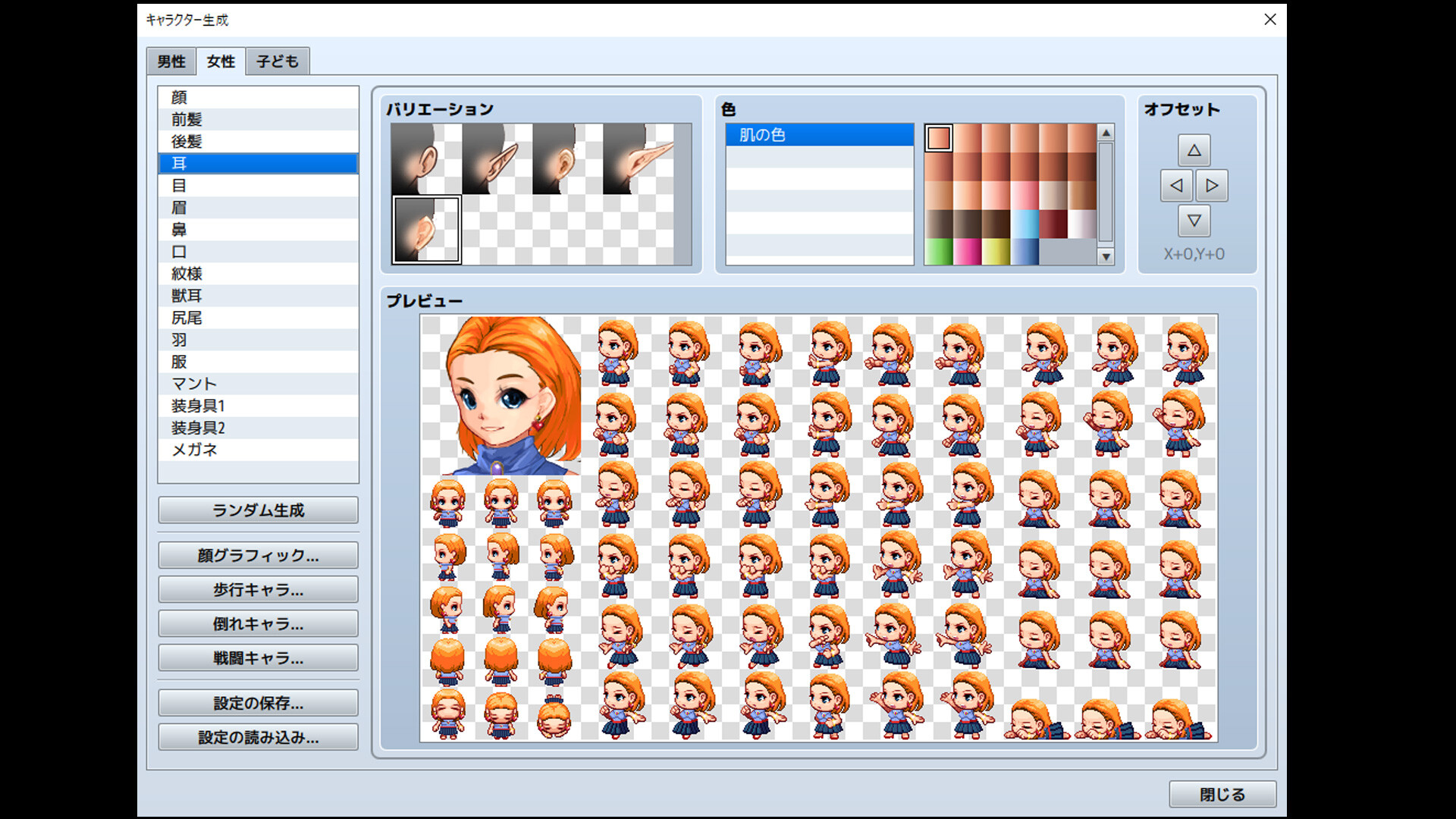Click the left offset arrow
This screenshot has width=1456, height=819.
click(1176, 186)
